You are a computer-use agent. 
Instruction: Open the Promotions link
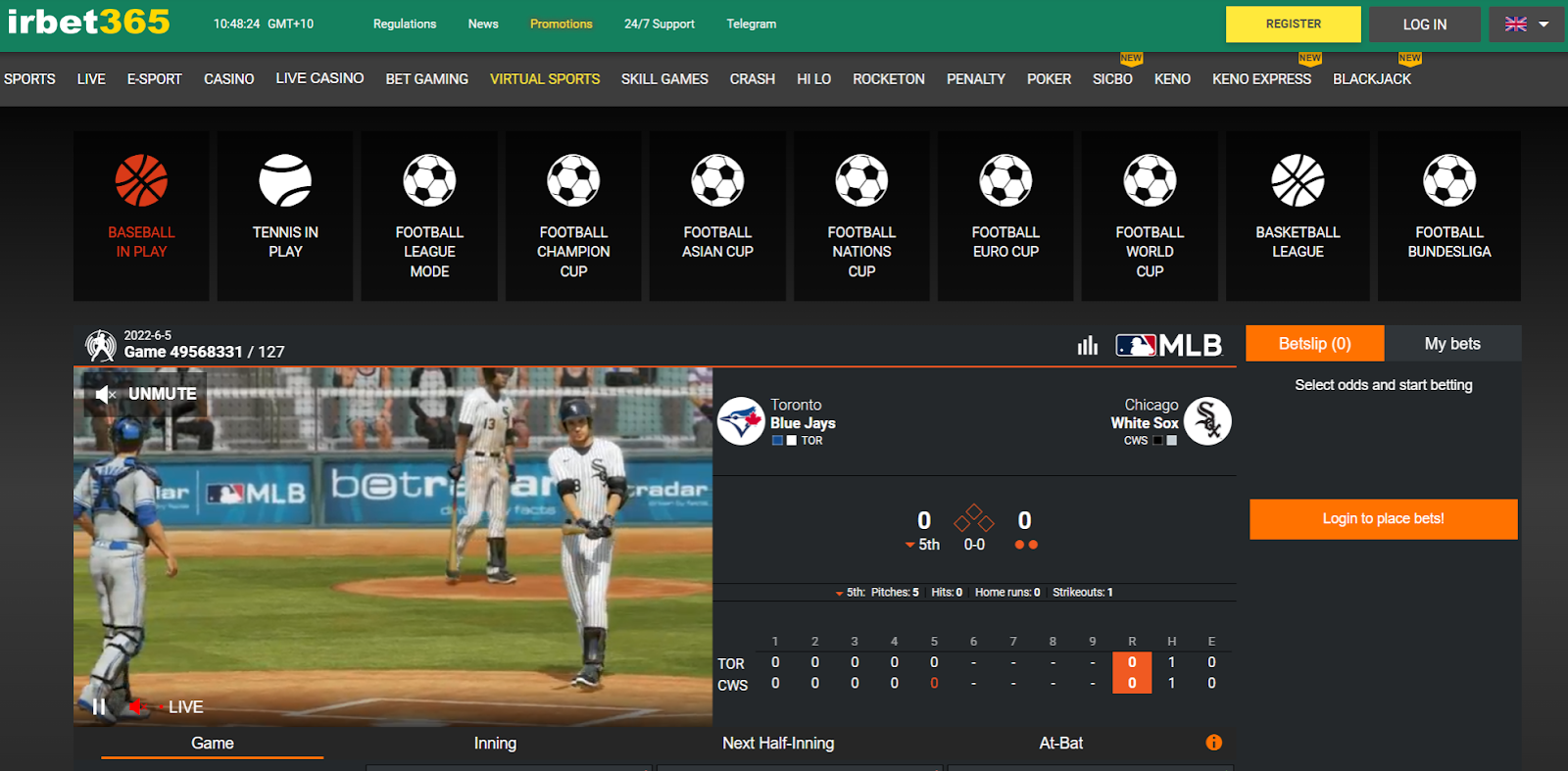pyautogui.click(x=562, y=24)
